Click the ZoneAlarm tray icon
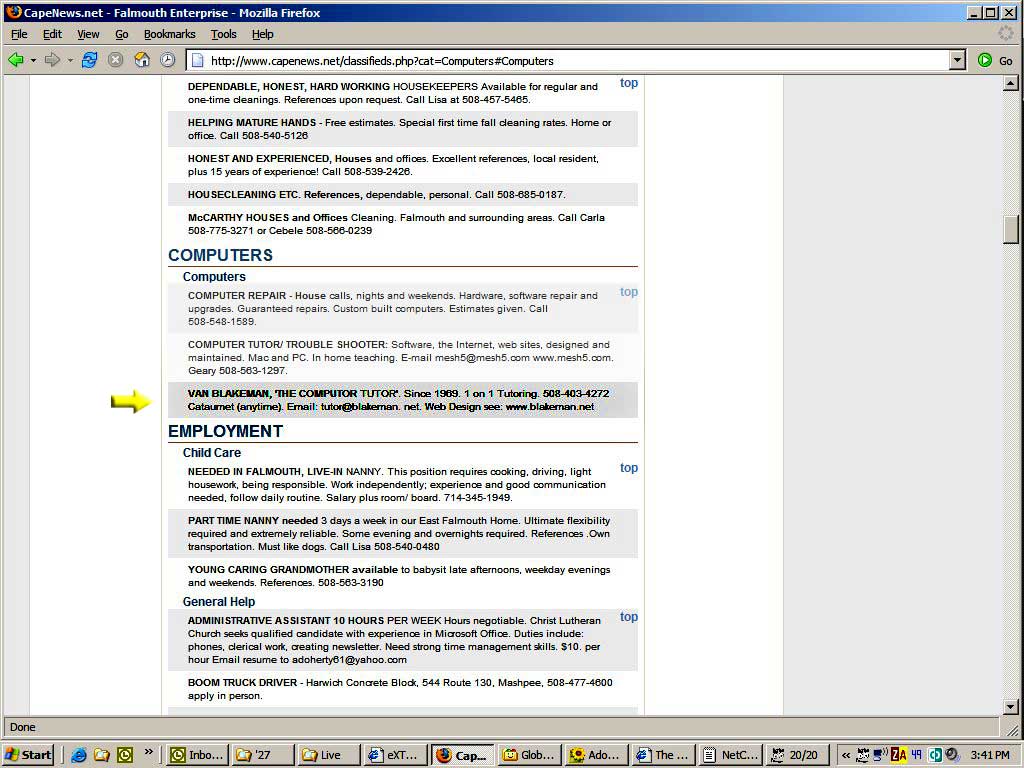1024x768 pixels. coord(898,755)
